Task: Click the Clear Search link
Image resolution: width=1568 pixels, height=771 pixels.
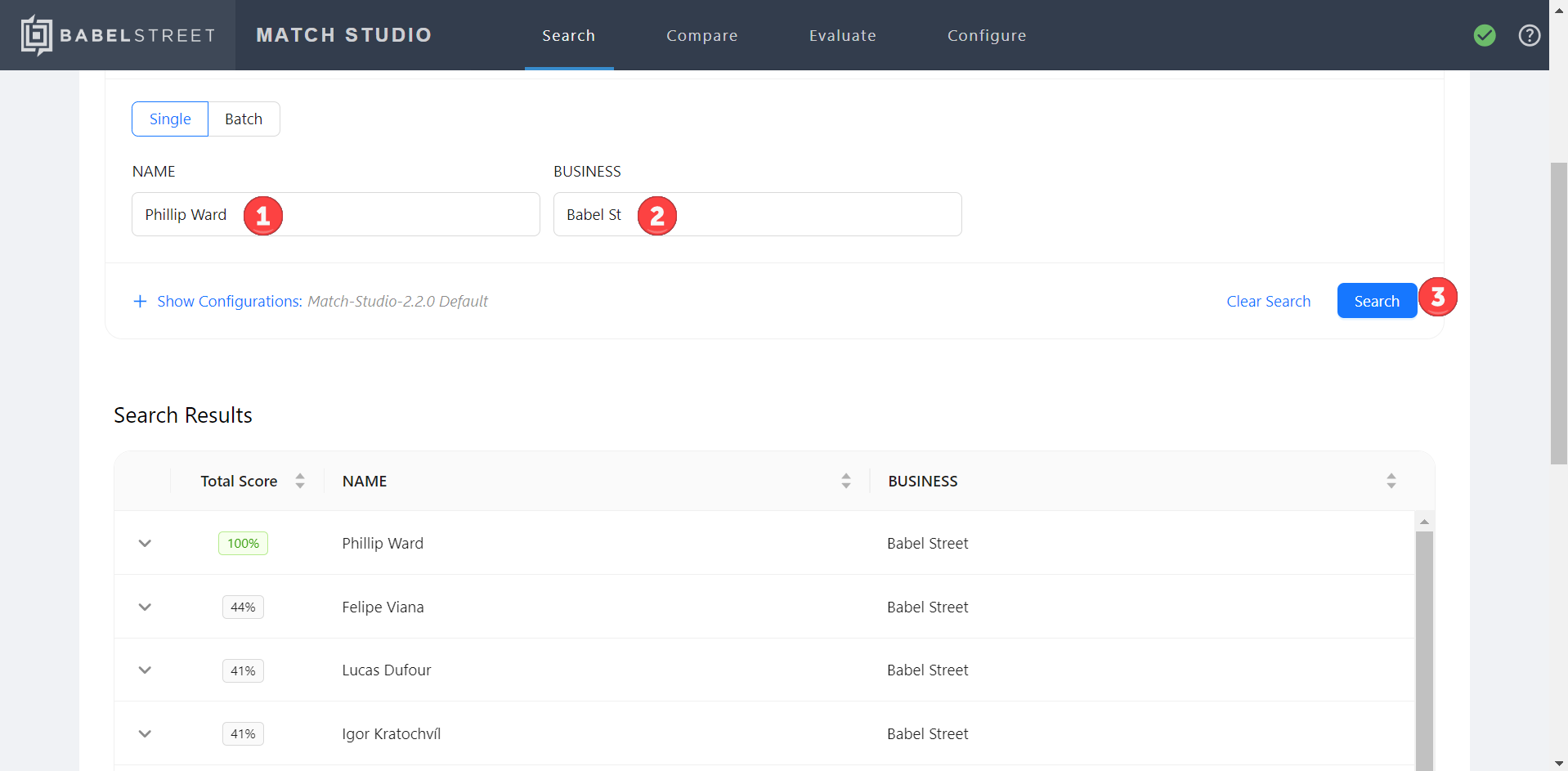Action: tap(1269, 302)
